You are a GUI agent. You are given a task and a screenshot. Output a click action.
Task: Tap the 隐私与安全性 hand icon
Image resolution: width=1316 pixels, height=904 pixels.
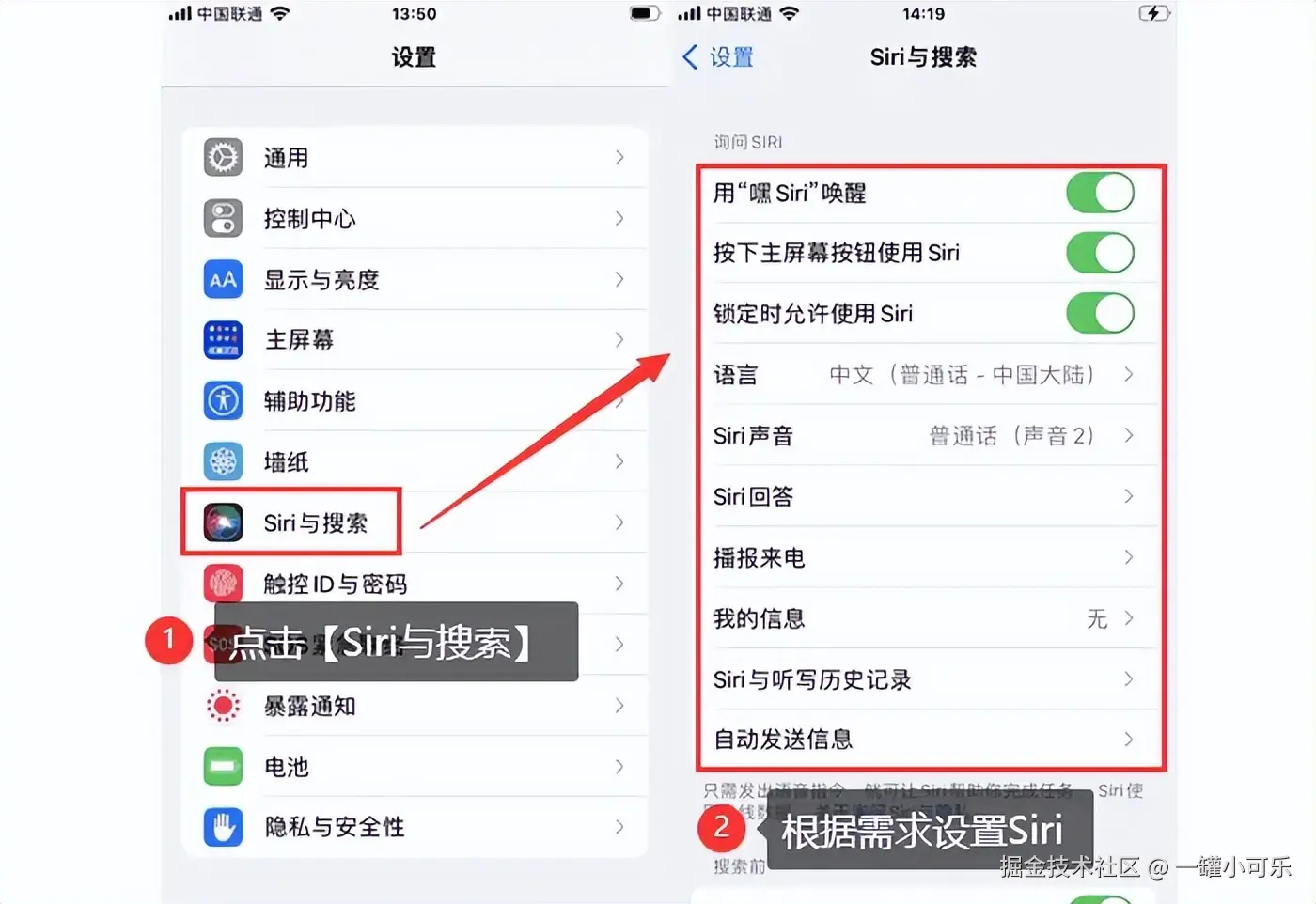[223, 827]
